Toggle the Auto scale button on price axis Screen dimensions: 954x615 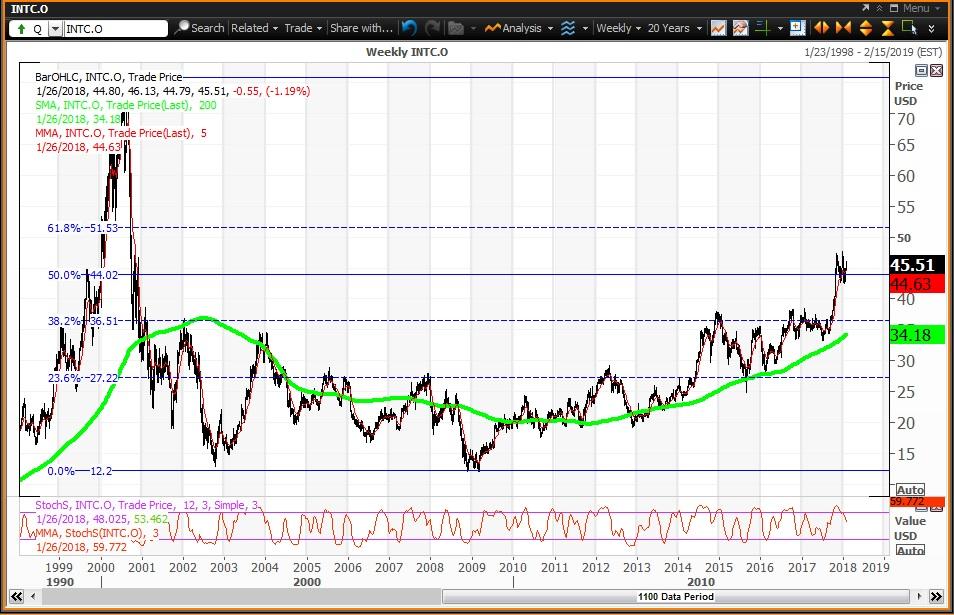pyautogui.click(x=910, y=490)
